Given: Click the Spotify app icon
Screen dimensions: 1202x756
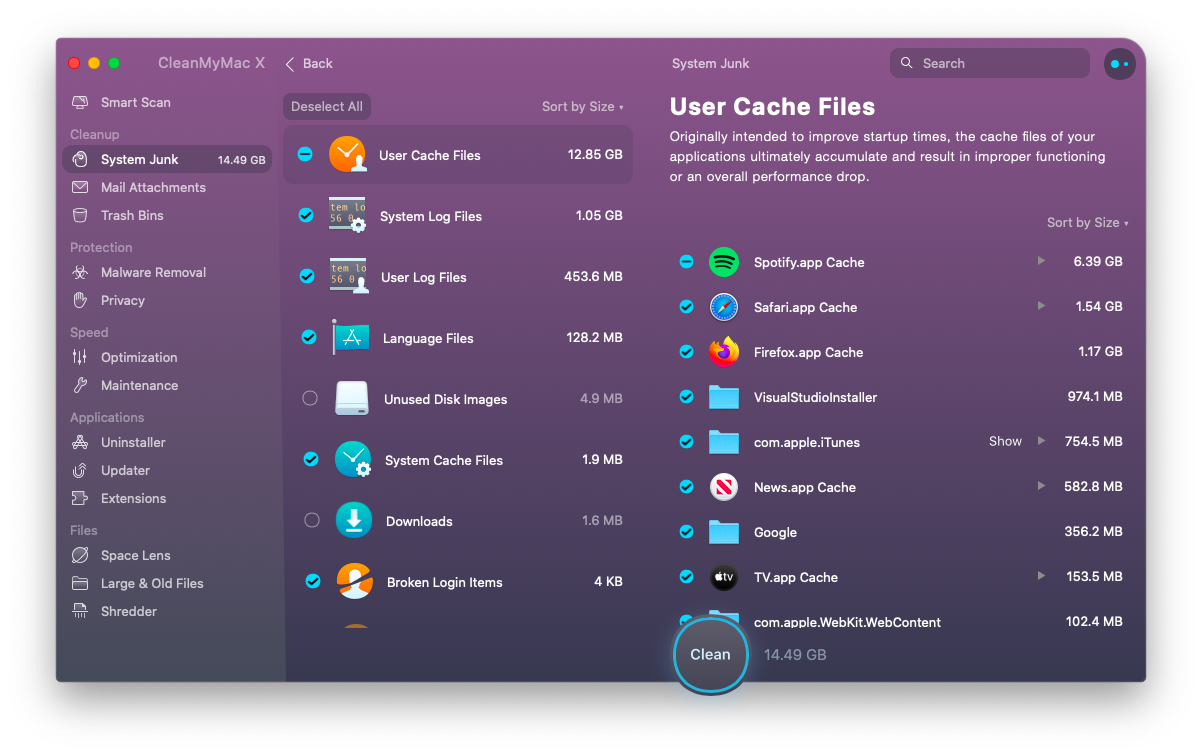Looking at the screenshot, I should click(724, 262).
